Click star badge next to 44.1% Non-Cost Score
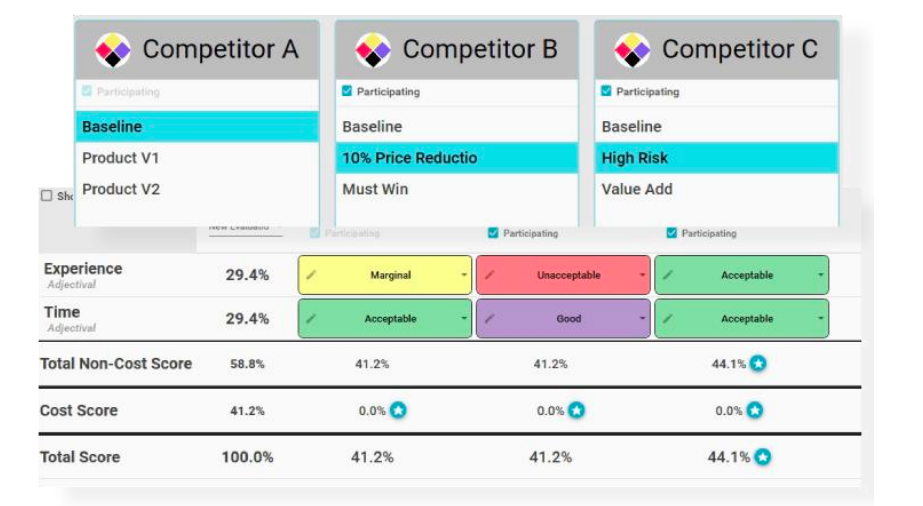This screenshot has width=923, height=506. click(758, 364)
